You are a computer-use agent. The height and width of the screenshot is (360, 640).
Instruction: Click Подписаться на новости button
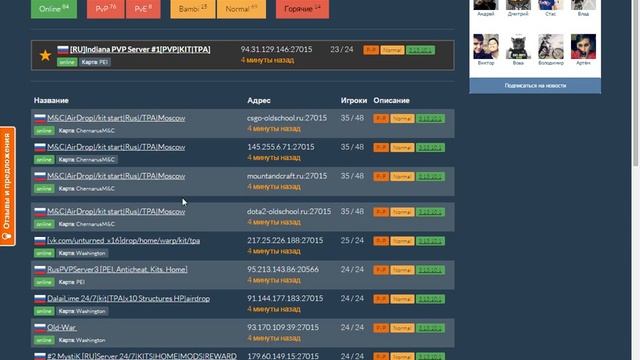[535, 86]
